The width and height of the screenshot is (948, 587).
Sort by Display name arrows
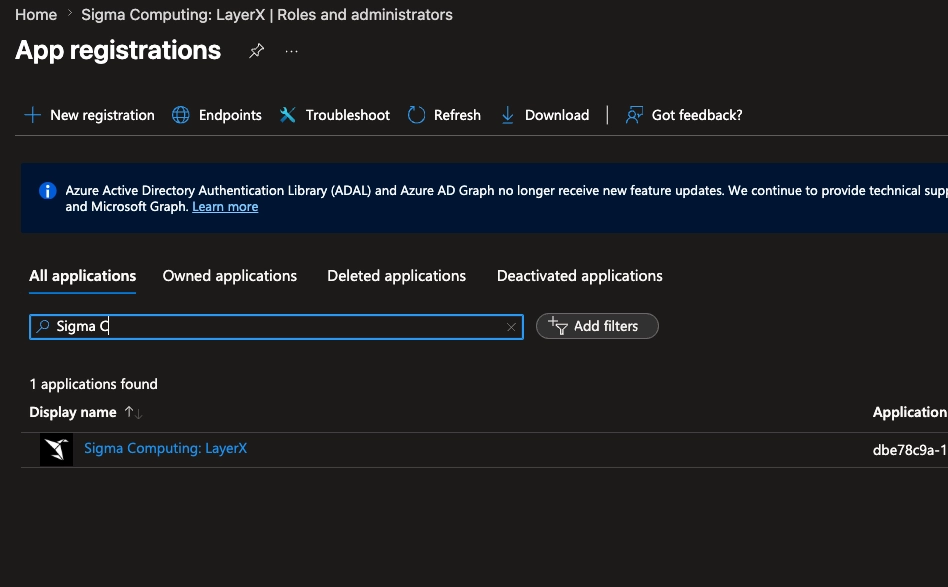(133, 412)
